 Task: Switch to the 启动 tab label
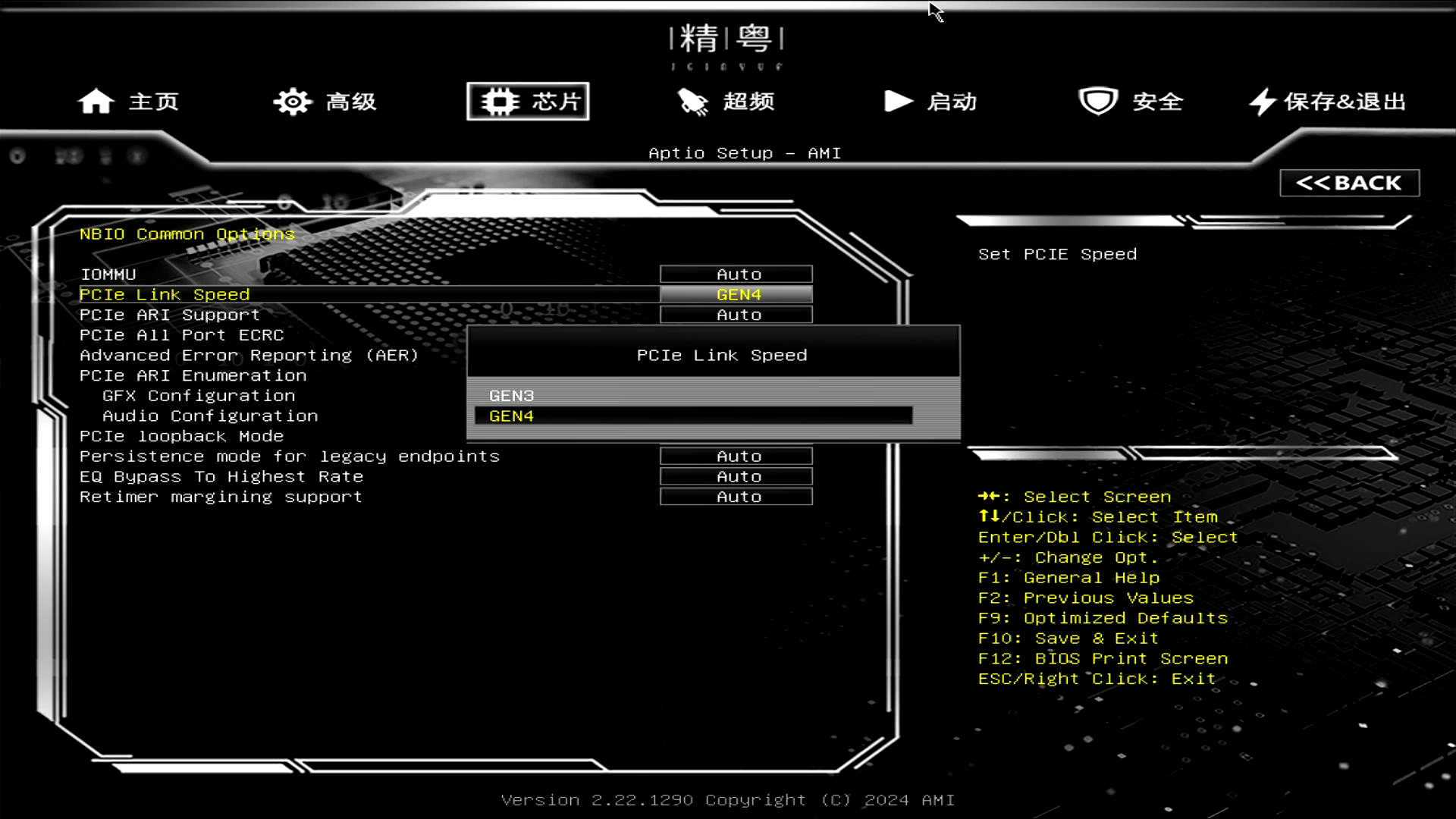pos(952,102)
